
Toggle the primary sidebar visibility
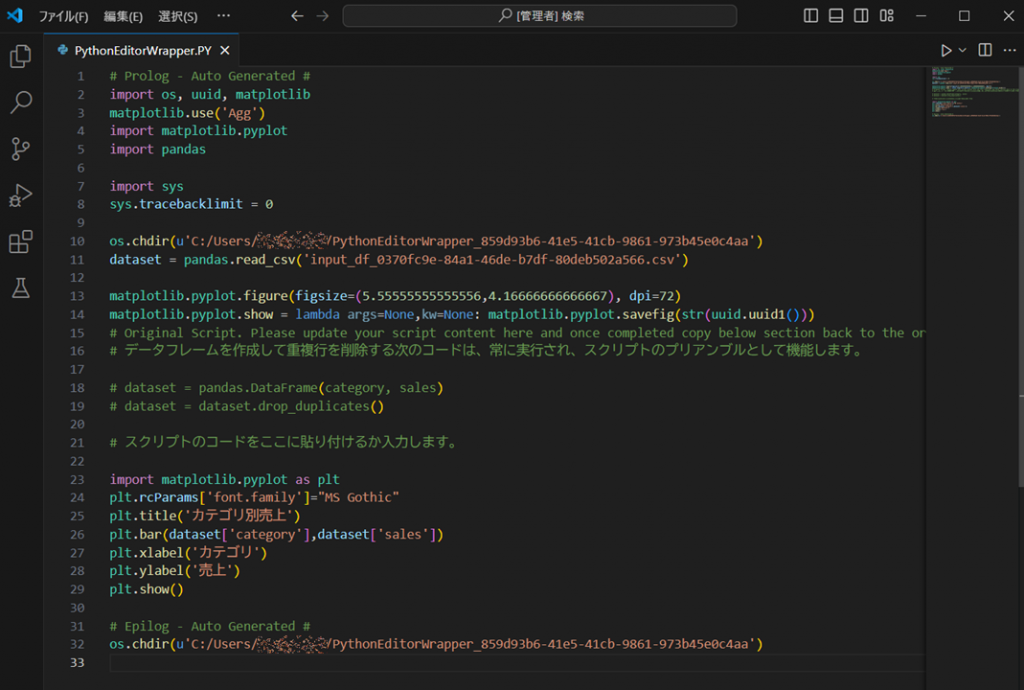click(x=810, y=16)
